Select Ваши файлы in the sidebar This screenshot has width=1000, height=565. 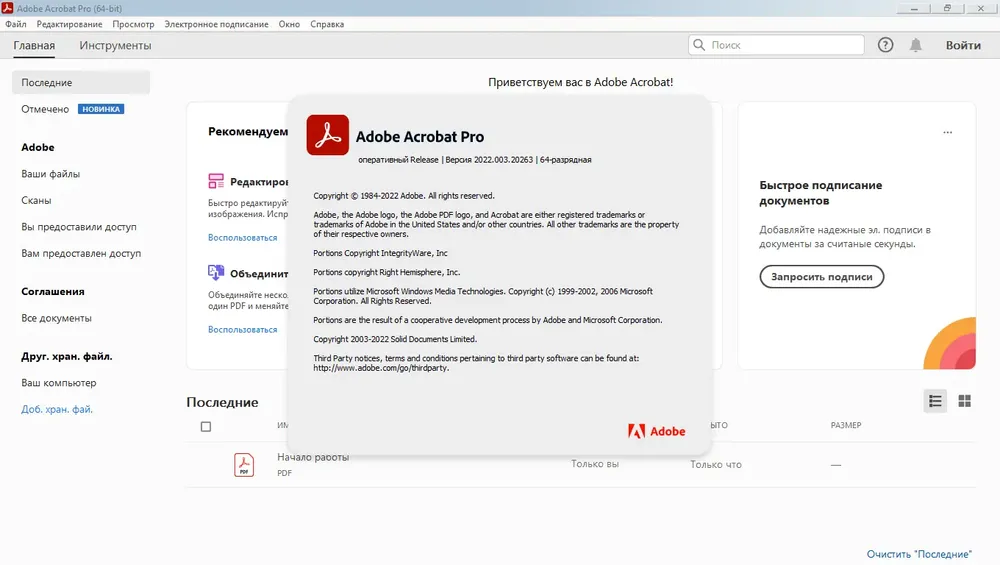(50, 174)
